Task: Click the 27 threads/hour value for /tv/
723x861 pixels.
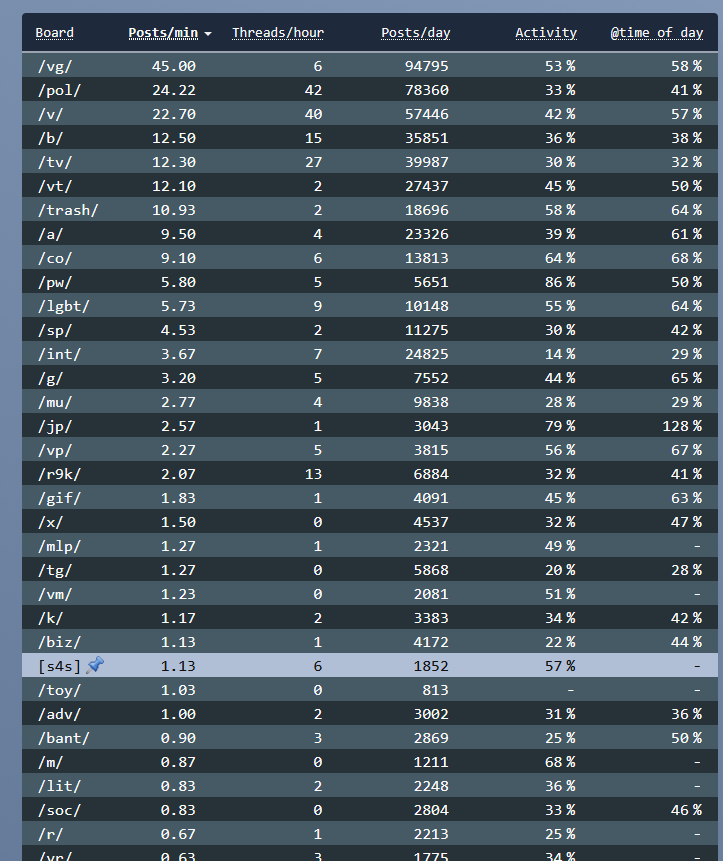Action: coord(313,162)
